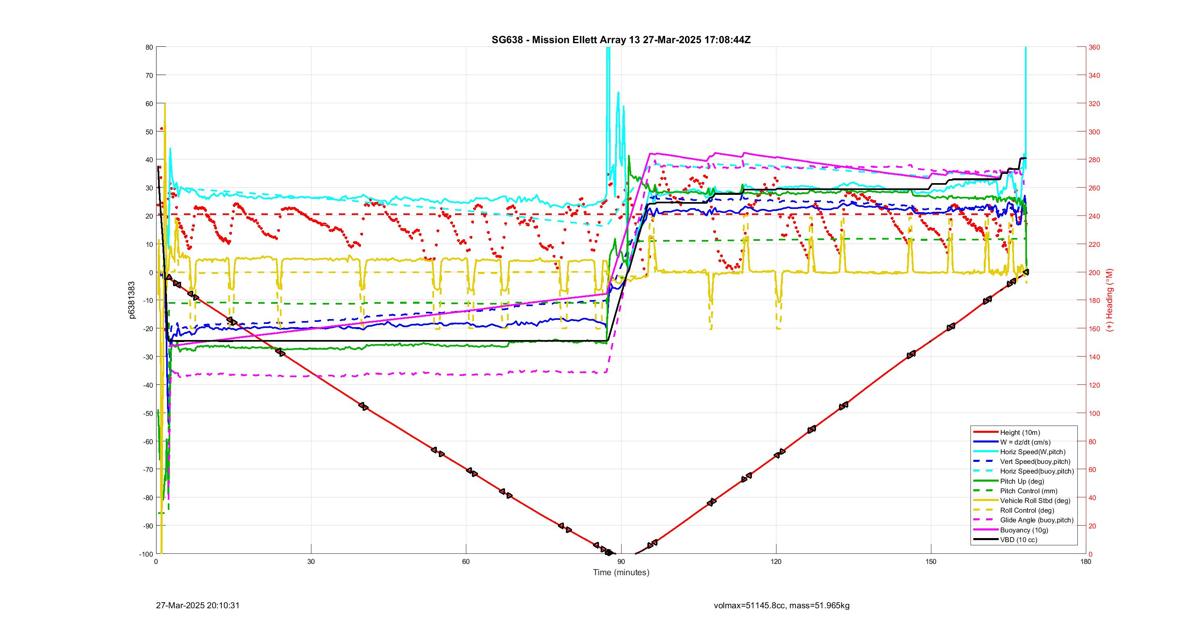Click the '200' tick on the heading axis
1200x622 pixels.
(x=1095, y=272)
